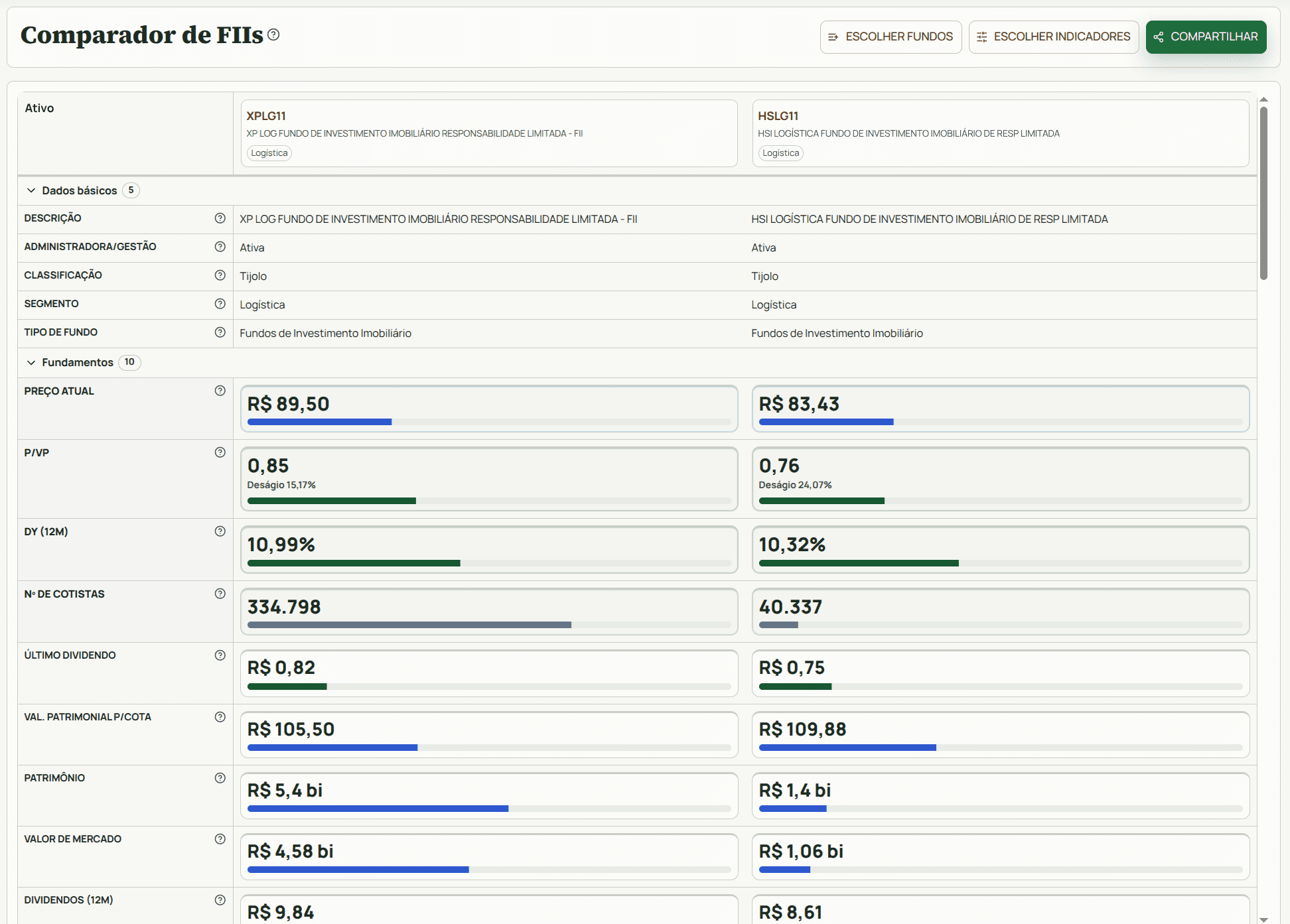Open help icon for Valor de Mercado row
This screenshot has width=1290, height=924.
220,839
